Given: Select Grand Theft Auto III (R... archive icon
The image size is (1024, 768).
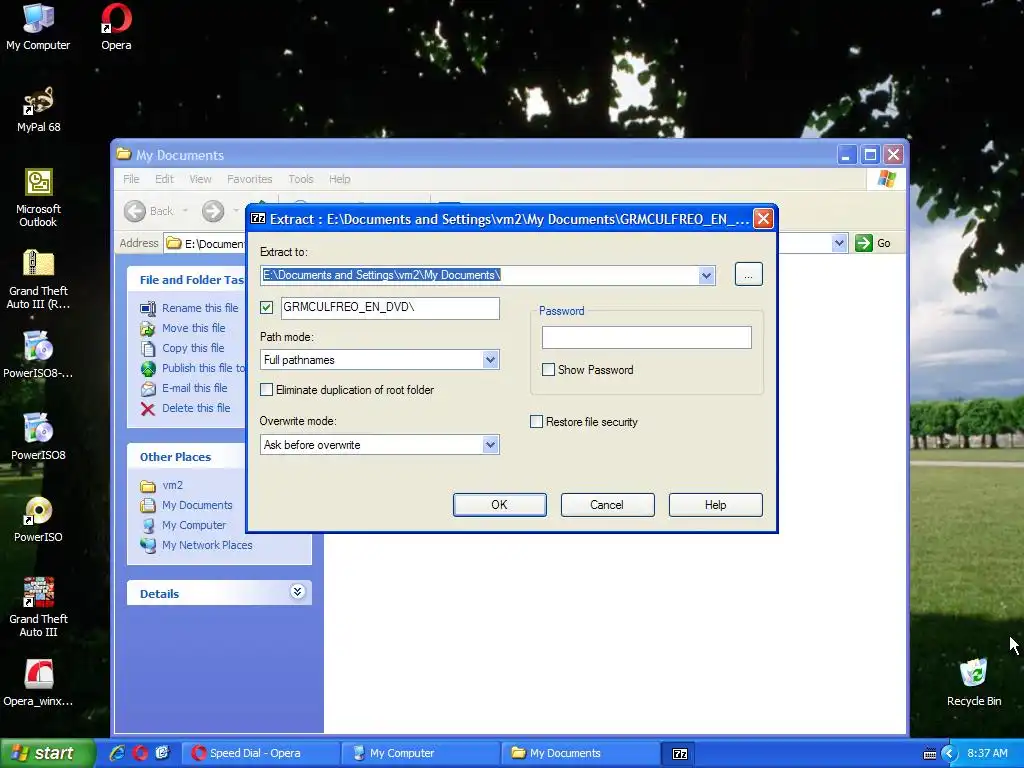Looking at the screenshot, I should pos(38,279).
